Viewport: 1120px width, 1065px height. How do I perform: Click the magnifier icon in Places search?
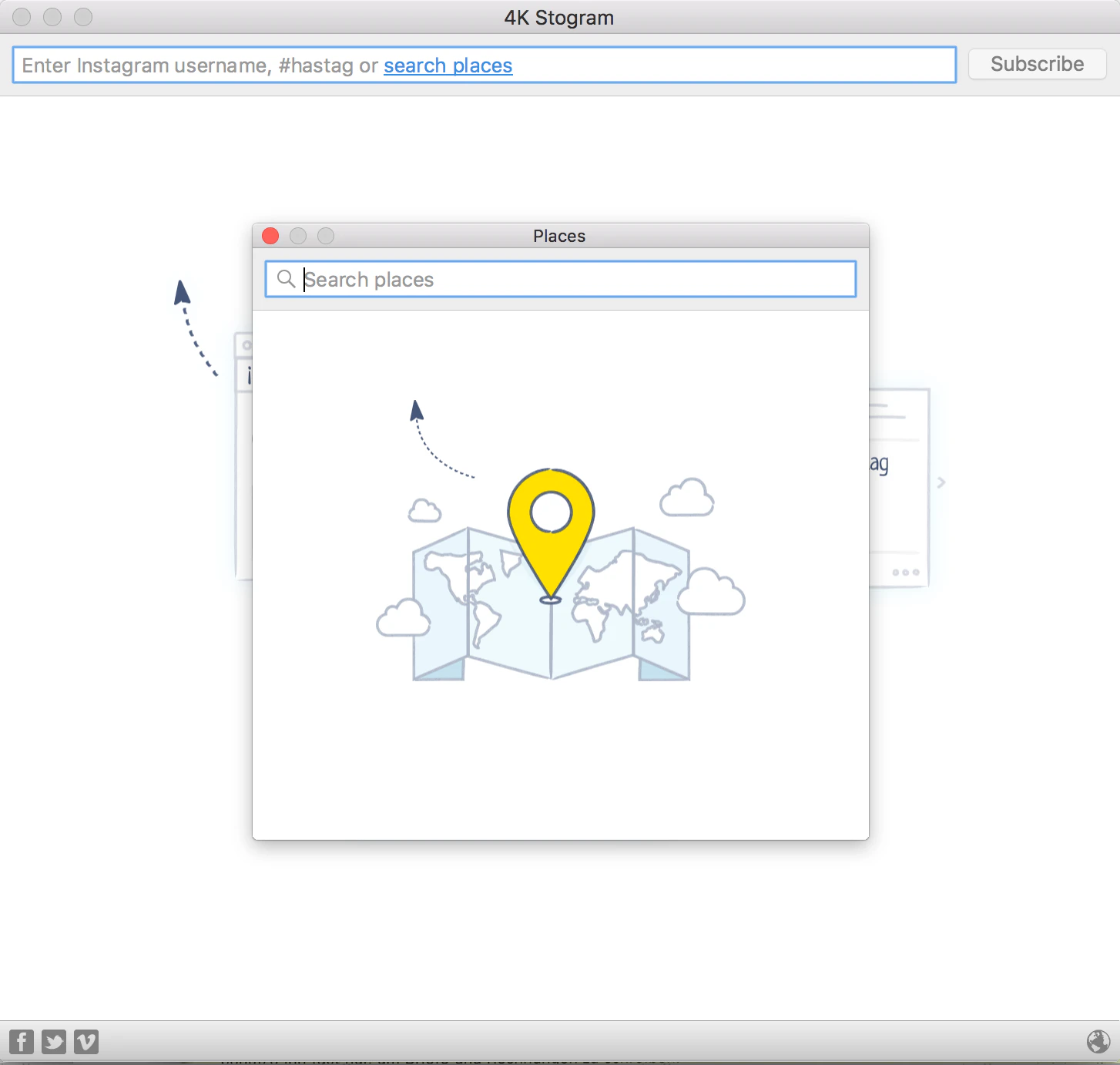[286, 279]
